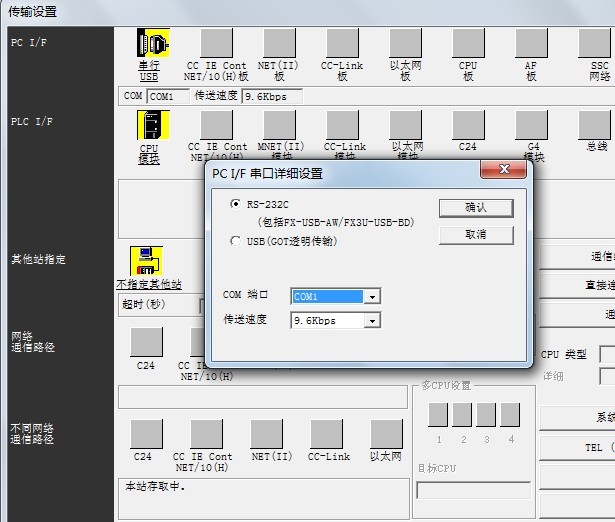615x522 pixels.
Task: Click the CPU 板 icon in PC I/F row
Action: coord(468,44)
